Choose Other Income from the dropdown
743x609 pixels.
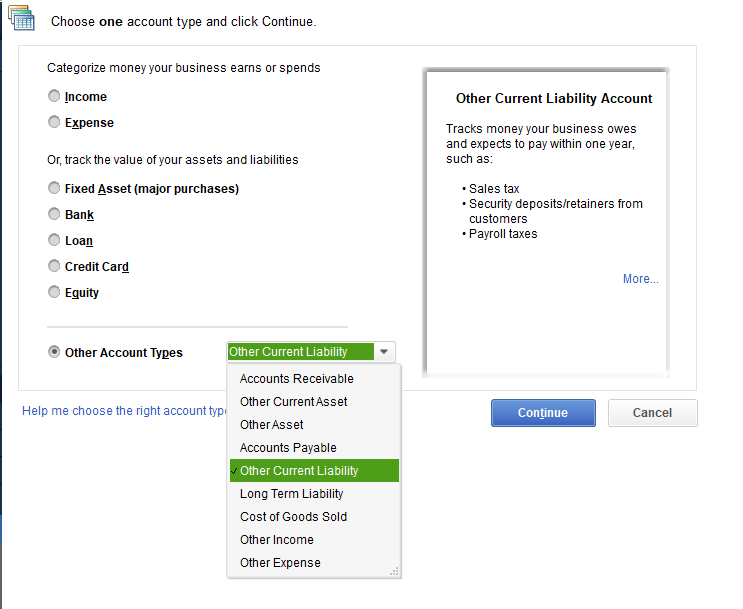point(276,540)
